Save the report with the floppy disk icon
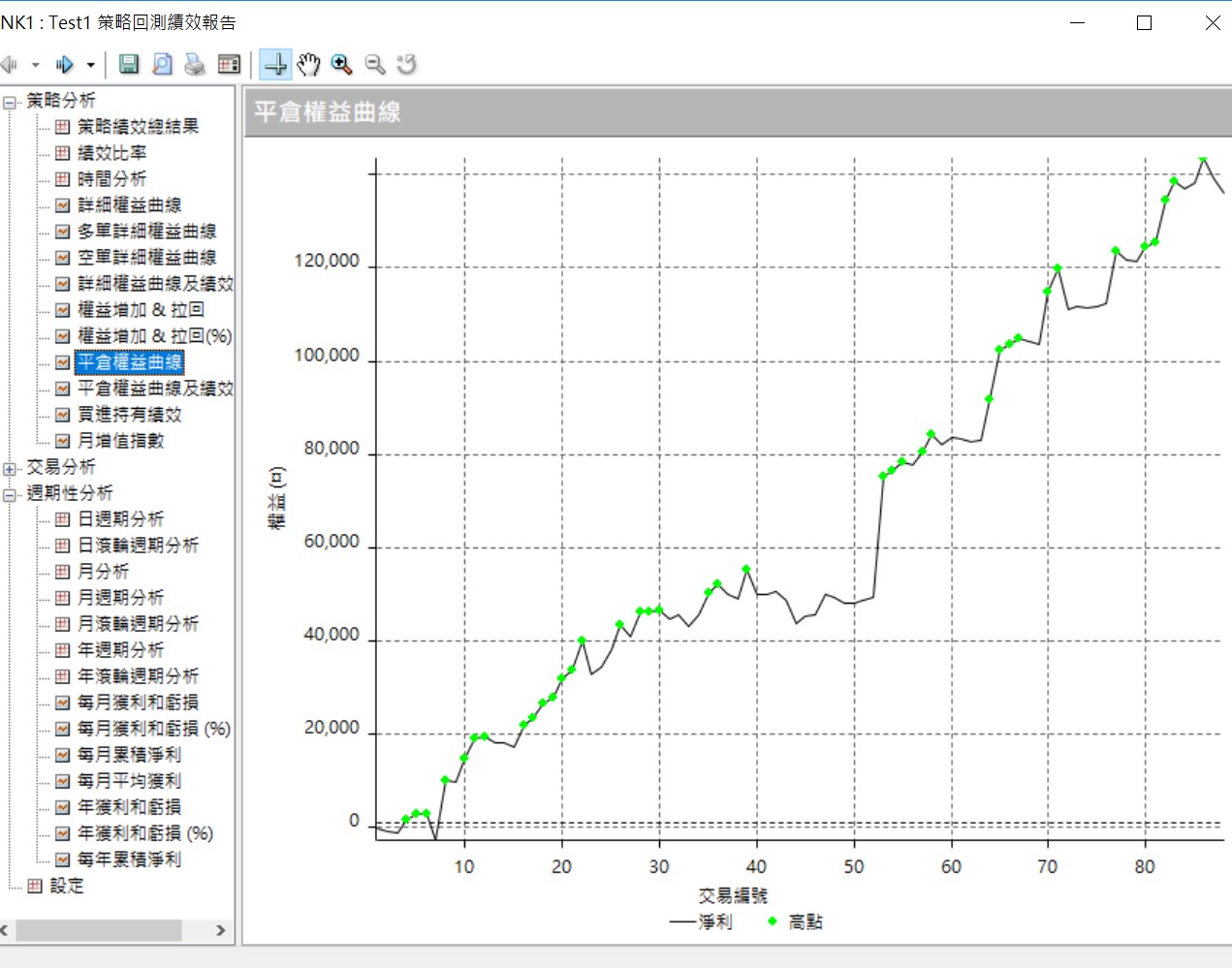 (x=129, y=64)
